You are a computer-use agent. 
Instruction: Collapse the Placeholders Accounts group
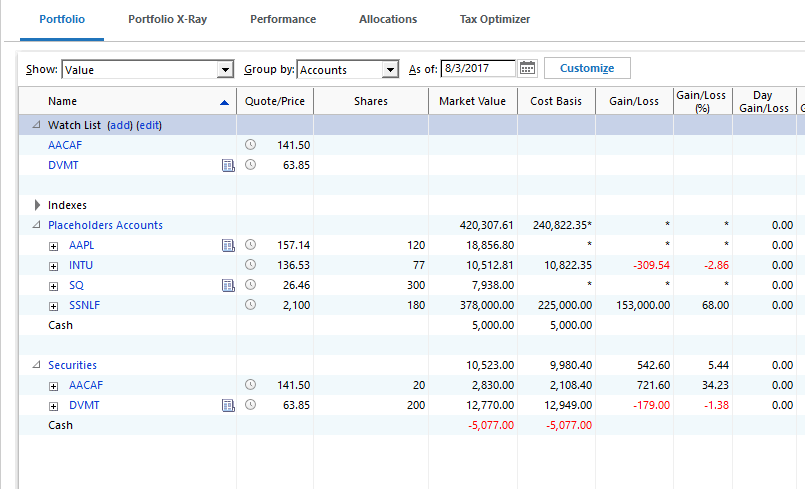pyautogui.click(x=37, y=225)
